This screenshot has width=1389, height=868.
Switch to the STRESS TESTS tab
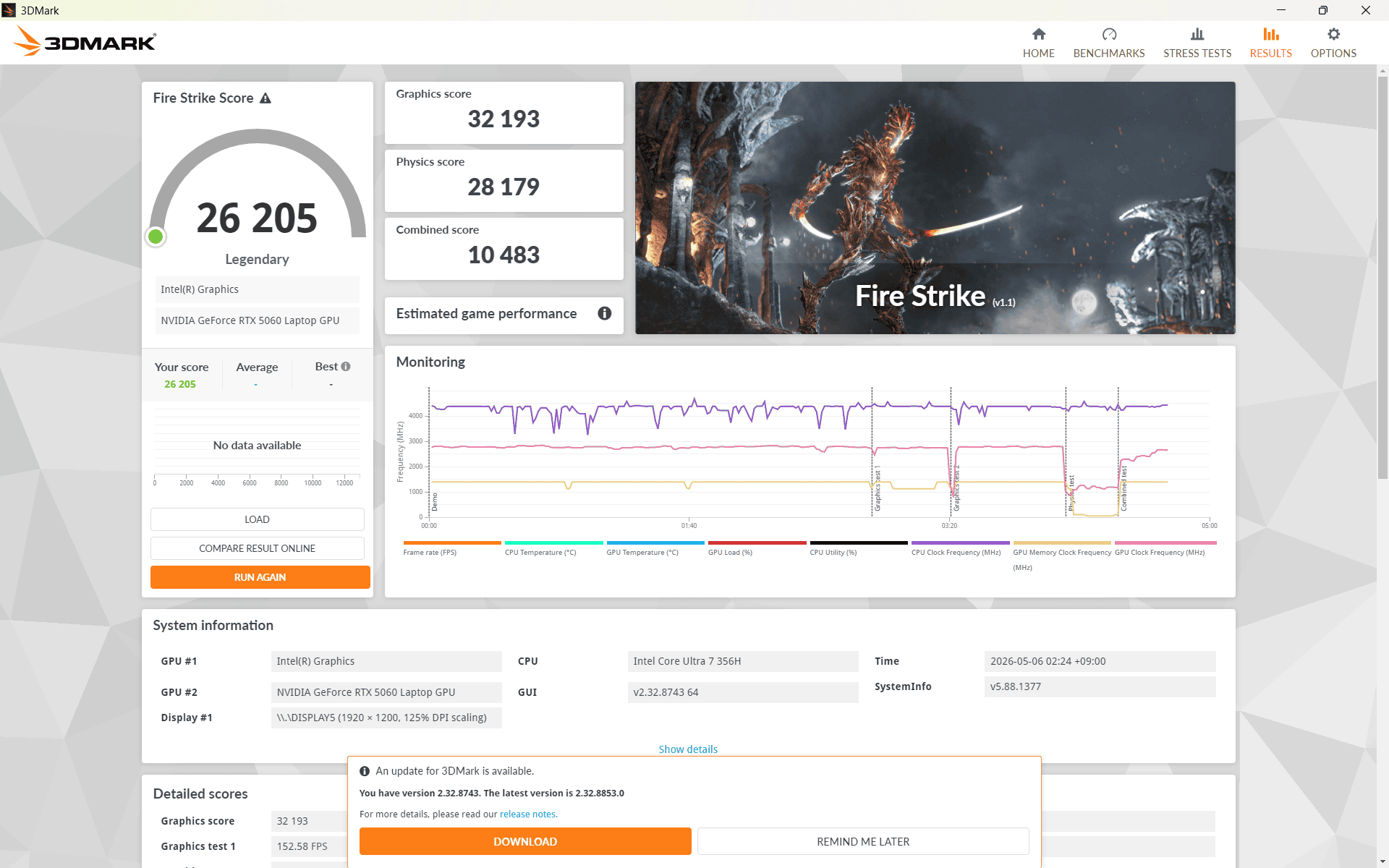point(1197,43)
